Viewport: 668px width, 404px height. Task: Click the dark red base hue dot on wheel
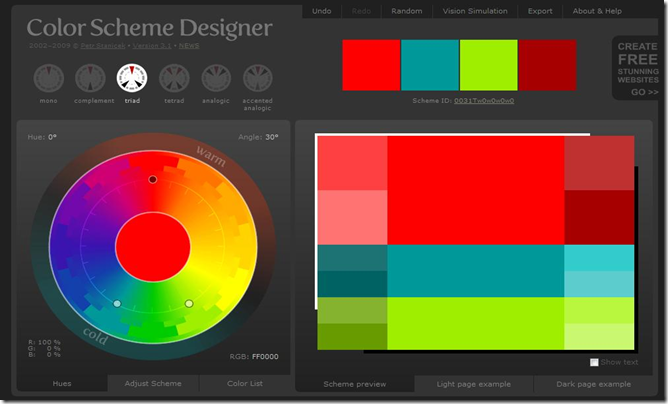click(153, 179)
